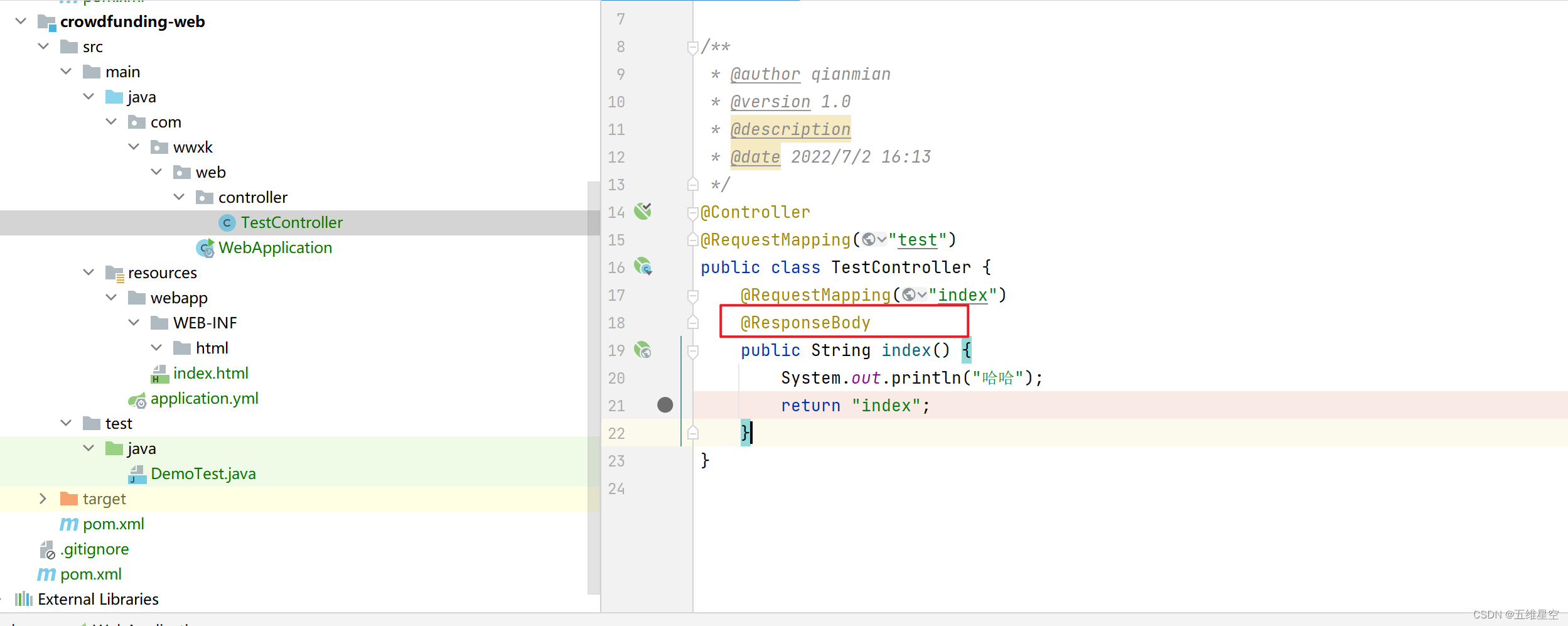Click the @date Javadoc tag
The image size is (1568, 626).
[x=755, y=157]
